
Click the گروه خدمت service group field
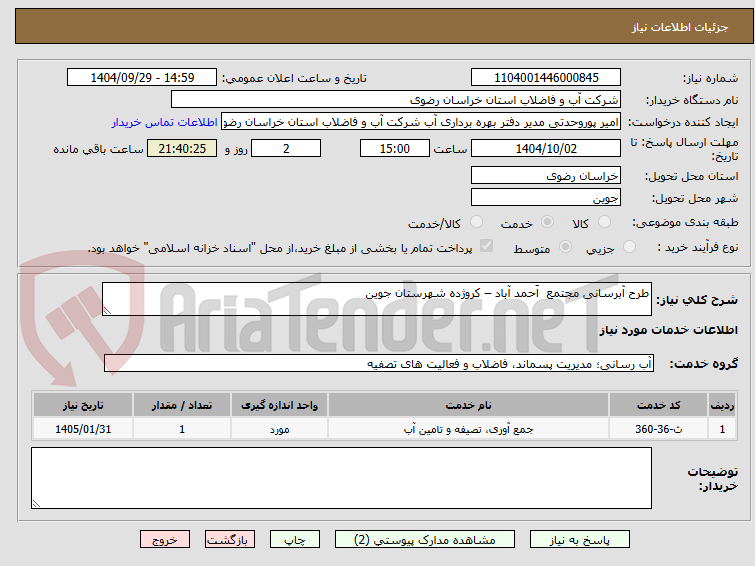[x=378, y=364]
